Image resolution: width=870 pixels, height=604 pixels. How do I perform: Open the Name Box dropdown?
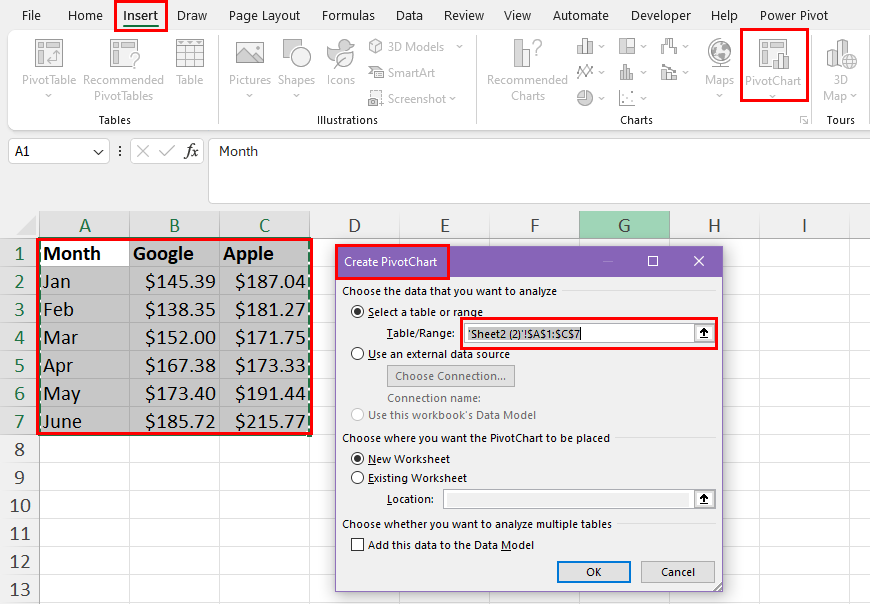pyautogui.click(x=98, y=151)
